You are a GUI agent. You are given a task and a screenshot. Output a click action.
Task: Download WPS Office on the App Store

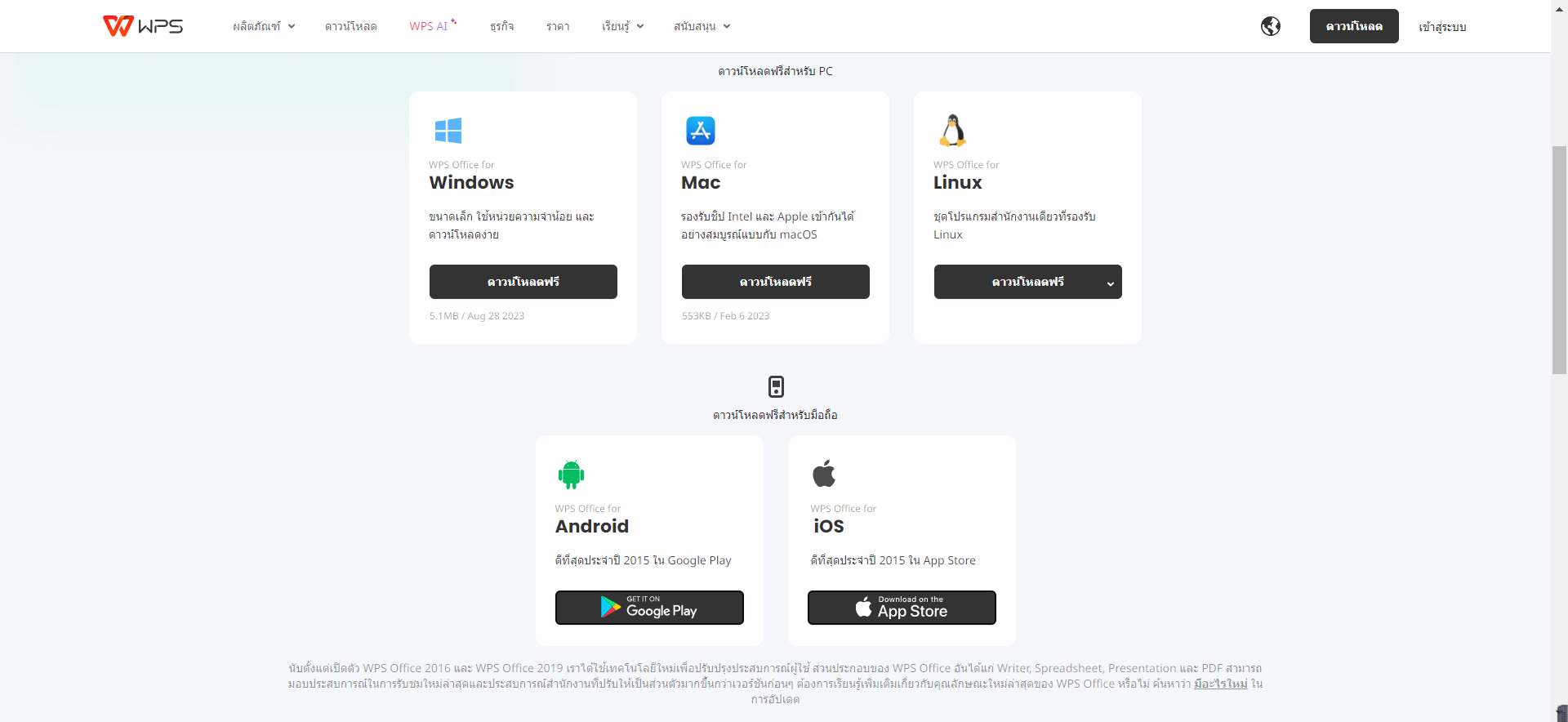point(902,608)
